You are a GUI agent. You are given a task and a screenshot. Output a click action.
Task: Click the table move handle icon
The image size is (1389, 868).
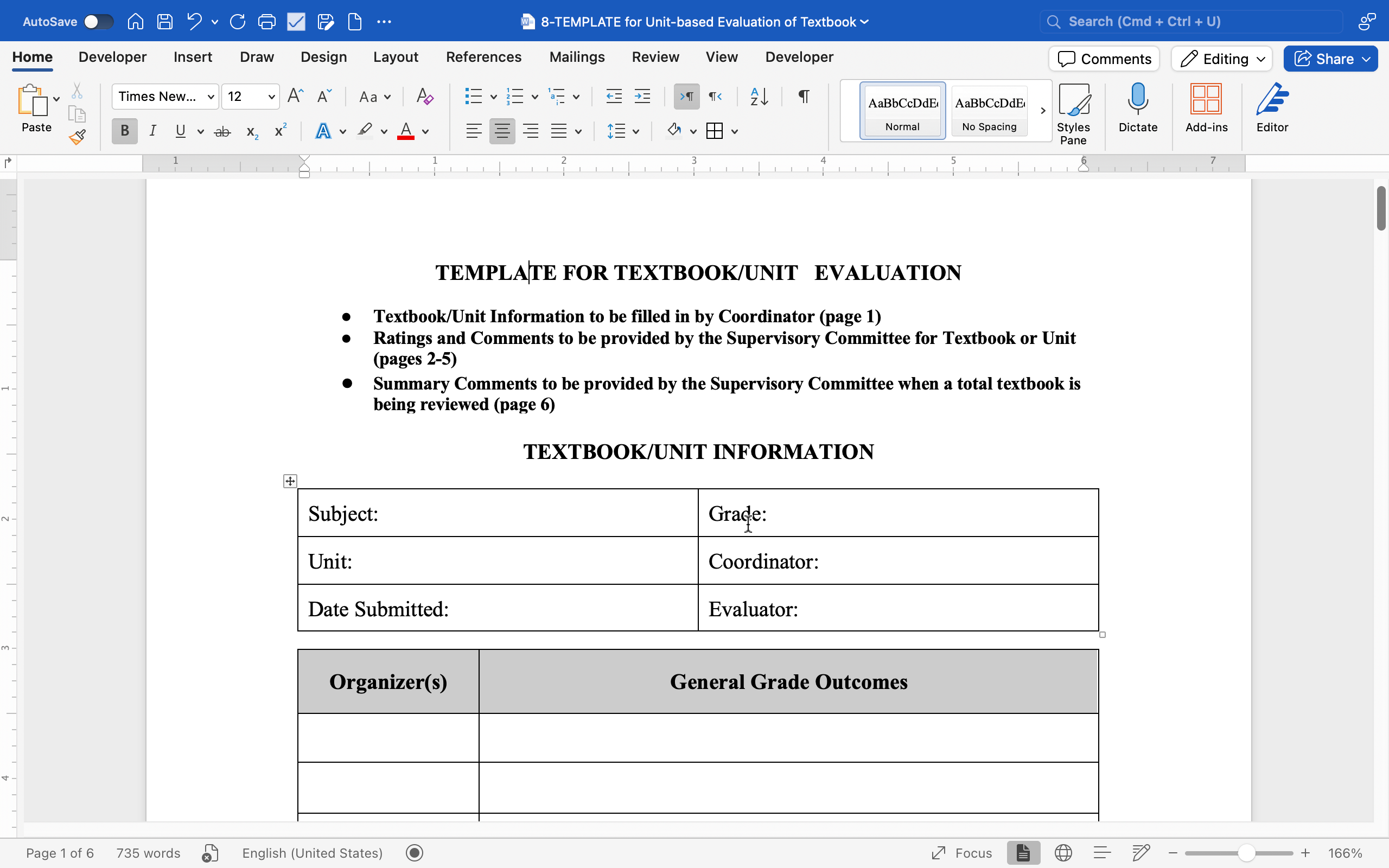(290, 481)
